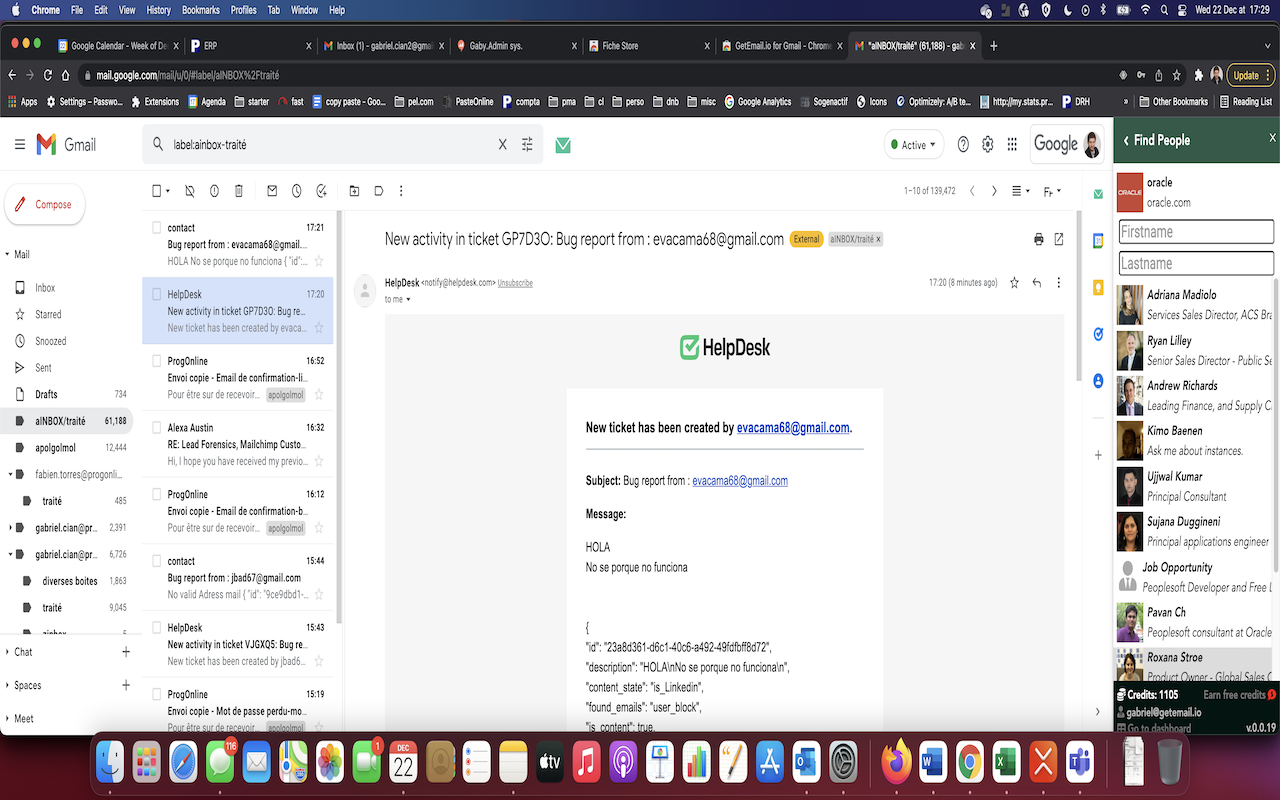This screenshot has height=800, width=1280.
Task: Click the Labels tag toolbar icon
Action: point(378,191)
